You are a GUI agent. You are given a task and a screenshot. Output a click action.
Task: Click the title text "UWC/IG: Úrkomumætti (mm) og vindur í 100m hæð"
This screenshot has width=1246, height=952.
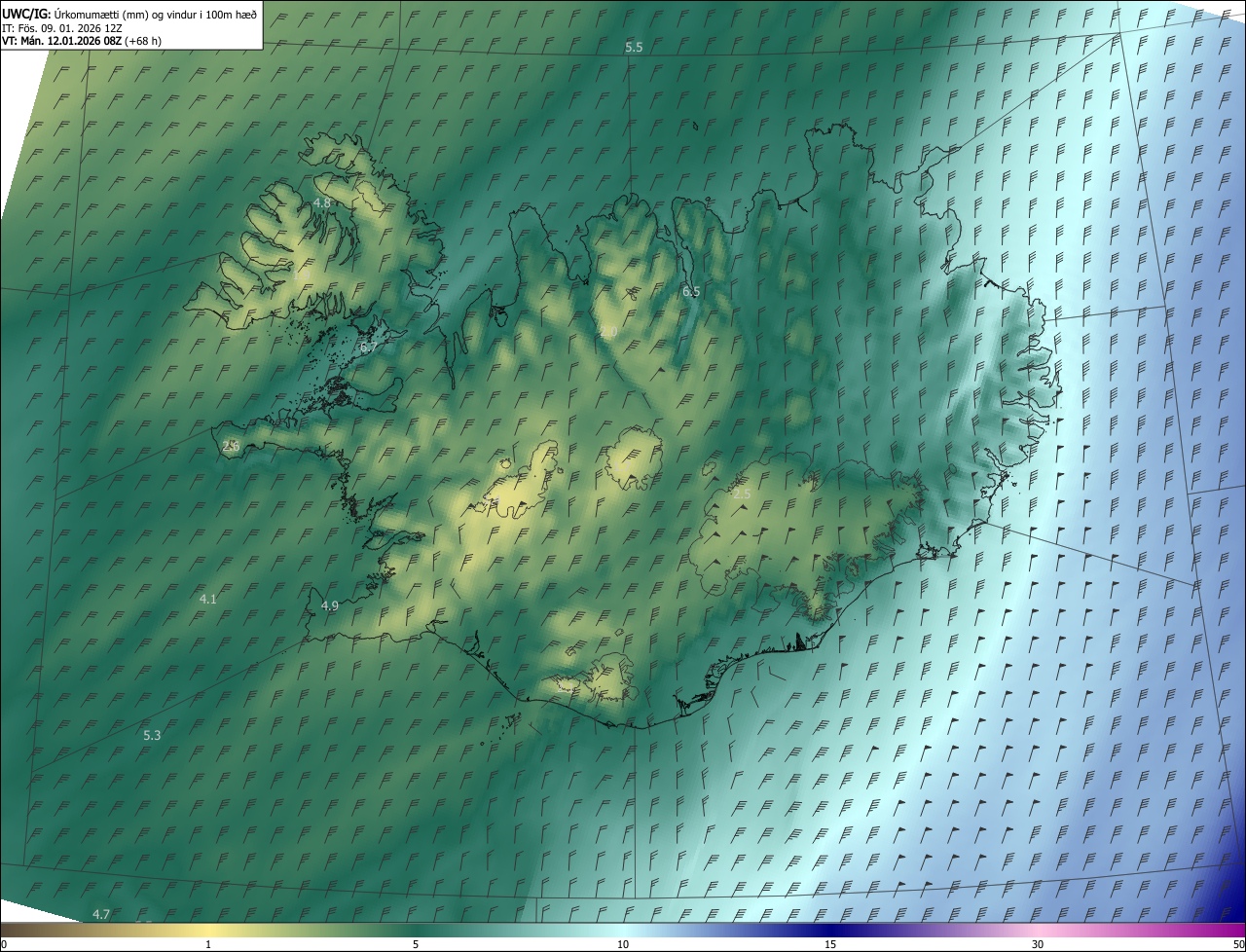pyautogui.click(x=129, y=14)
